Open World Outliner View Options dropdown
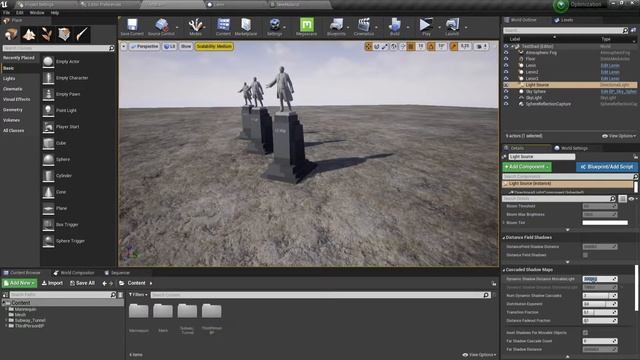 619,136
